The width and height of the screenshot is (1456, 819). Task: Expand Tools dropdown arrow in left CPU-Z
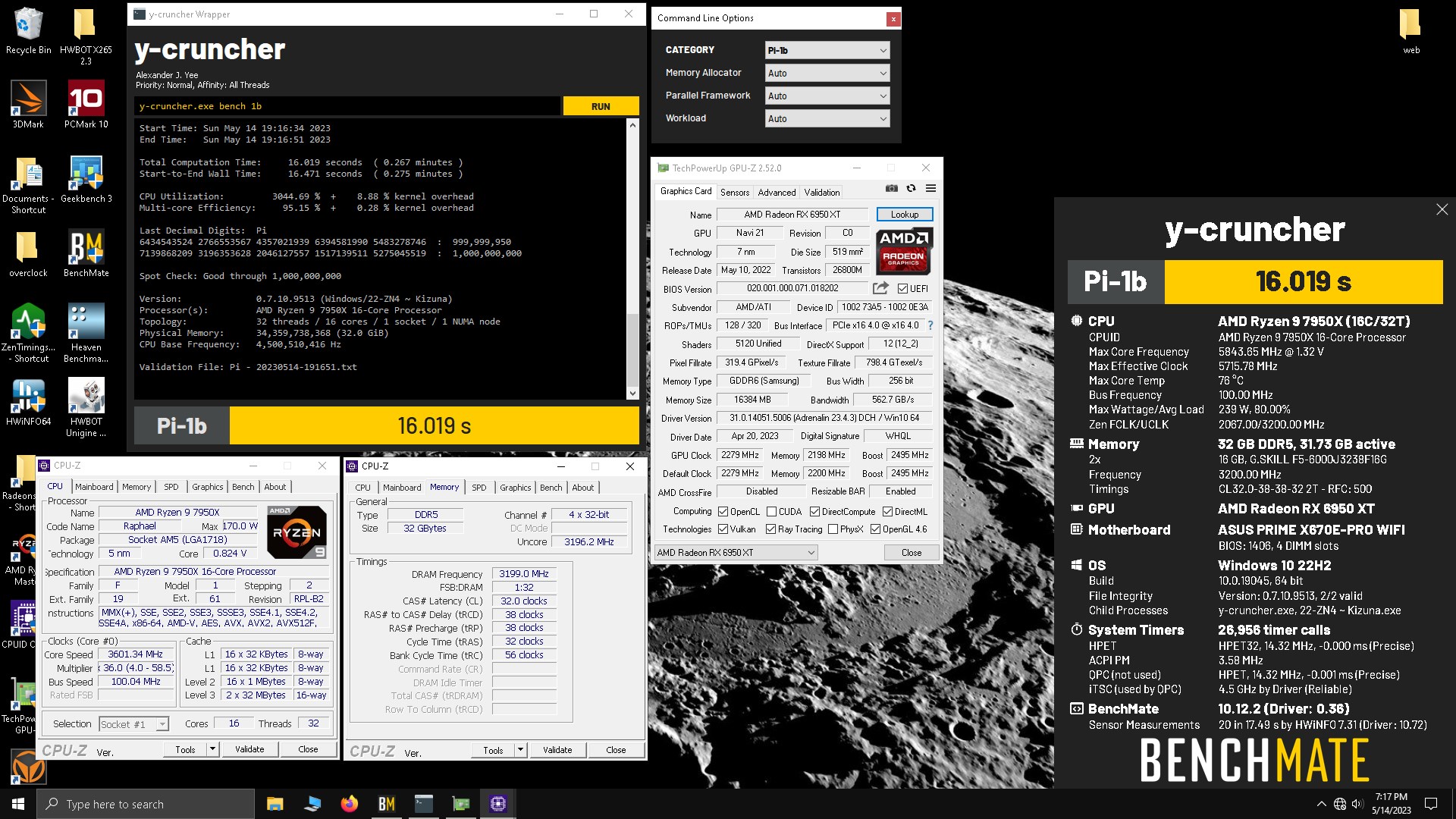pyautogui.click(x=213, y=749)
